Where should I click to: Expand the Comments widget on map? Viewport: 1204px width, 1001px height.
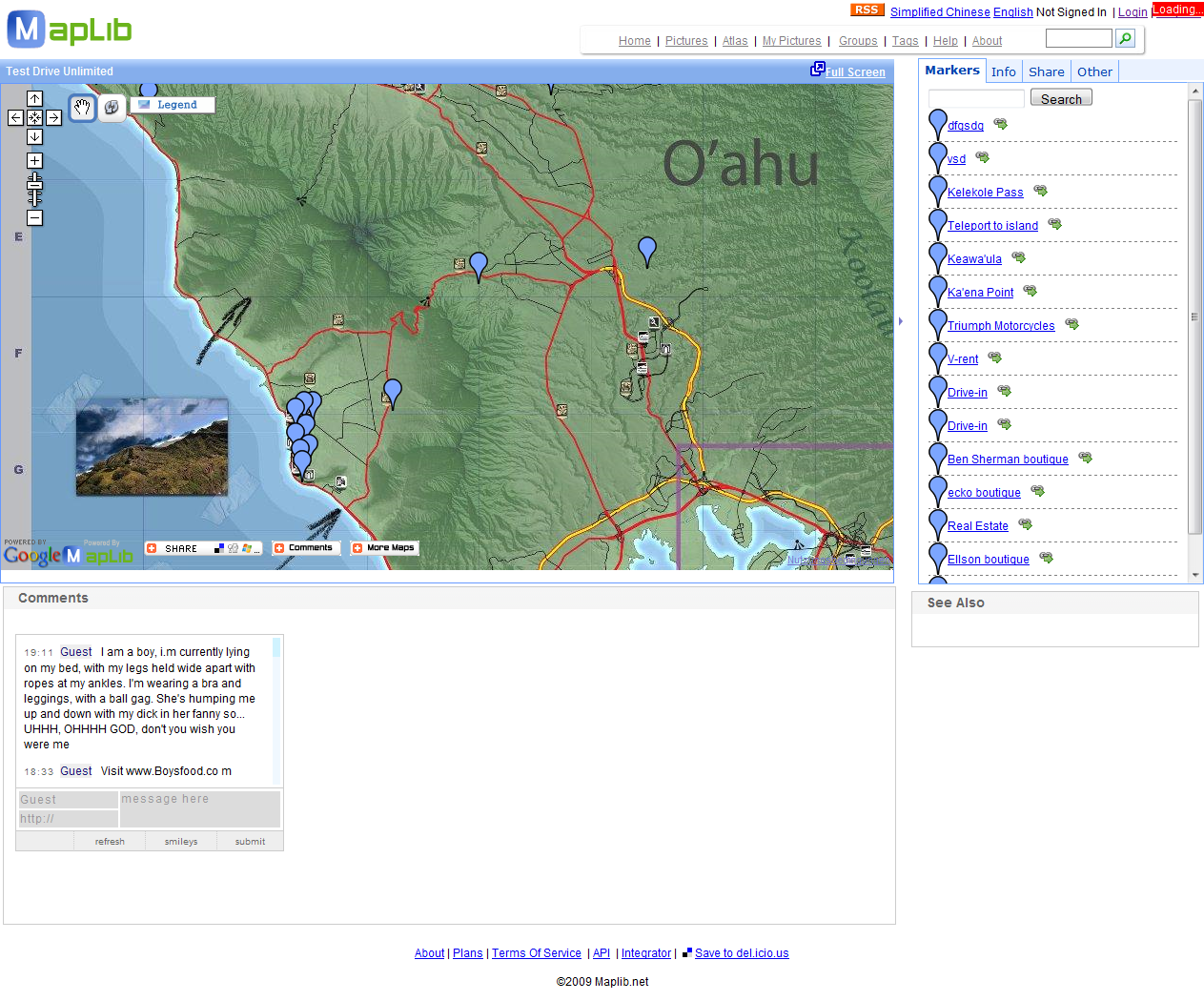point(305,548)
